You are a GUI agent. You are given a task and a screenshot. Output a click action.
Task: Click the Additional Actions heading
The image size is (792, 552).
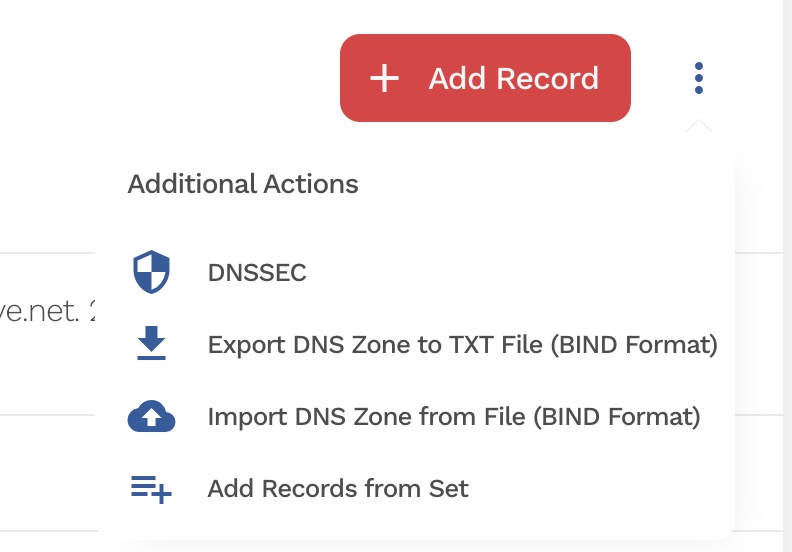point(243,184)
